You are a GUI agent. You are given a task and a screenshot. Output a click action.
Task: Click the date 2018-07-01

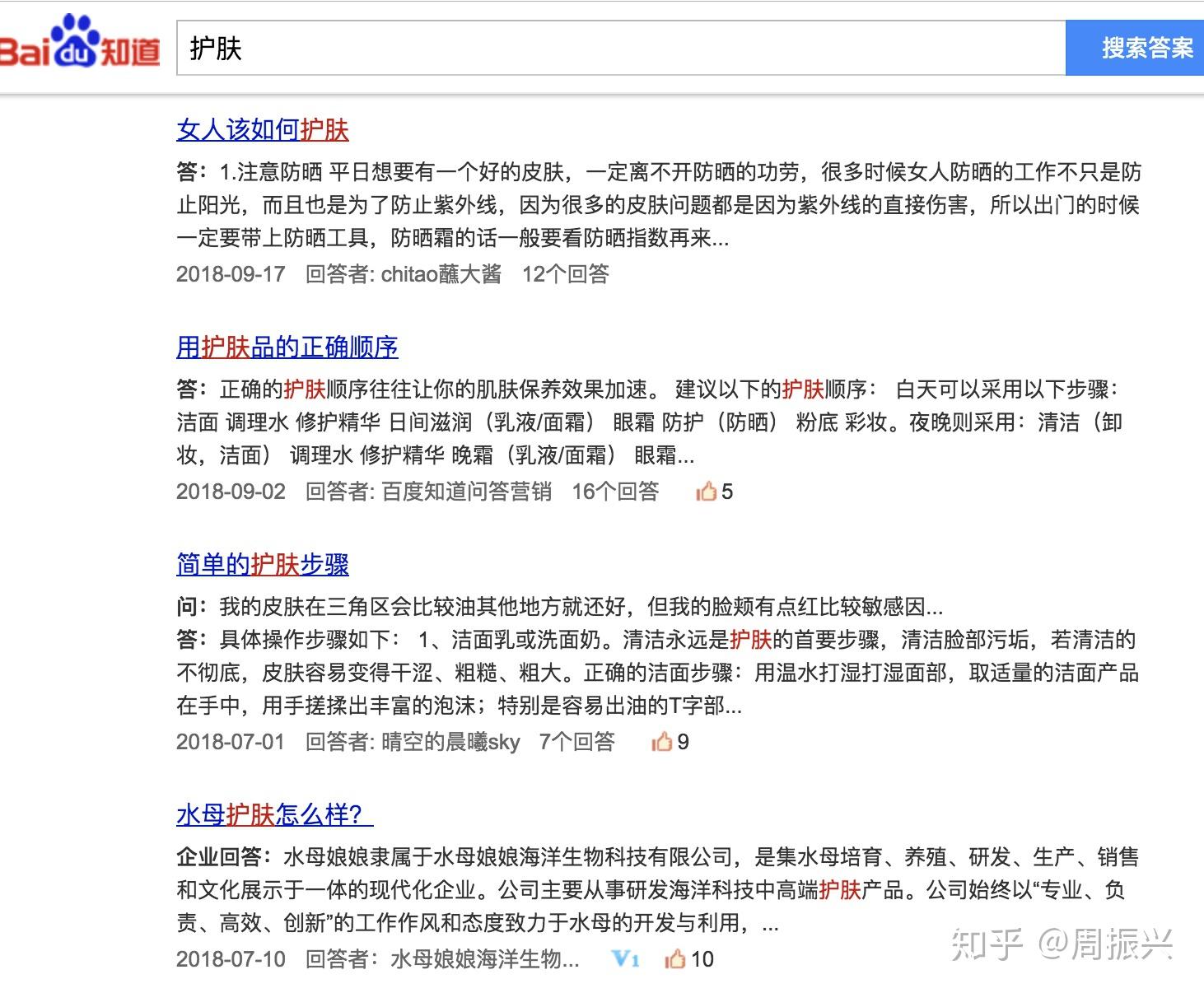coord(231,742)
